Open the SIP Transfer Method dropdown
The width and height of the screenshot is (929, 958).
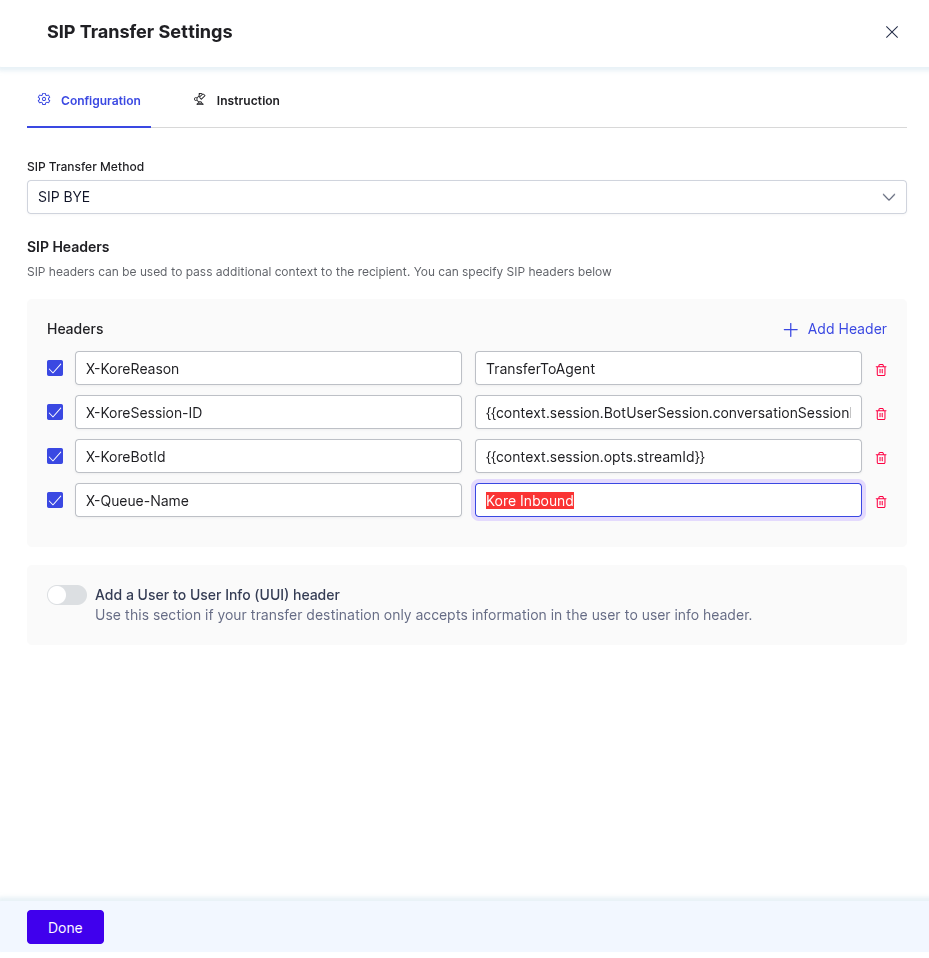(x=466, y=197)
